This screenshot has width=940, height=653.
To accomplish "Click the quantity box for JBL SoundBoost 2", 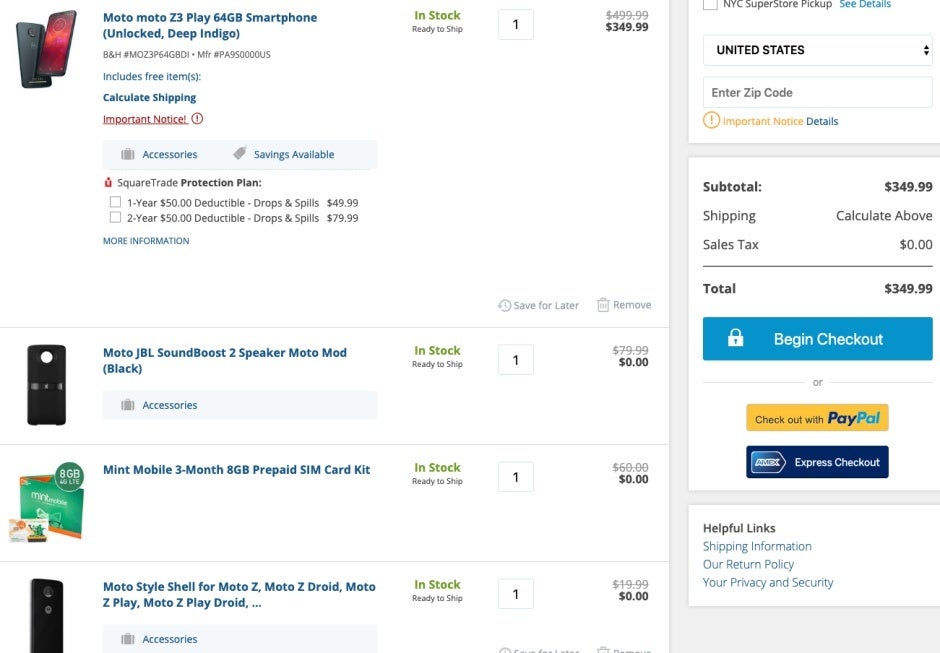I will coord(516,360).
